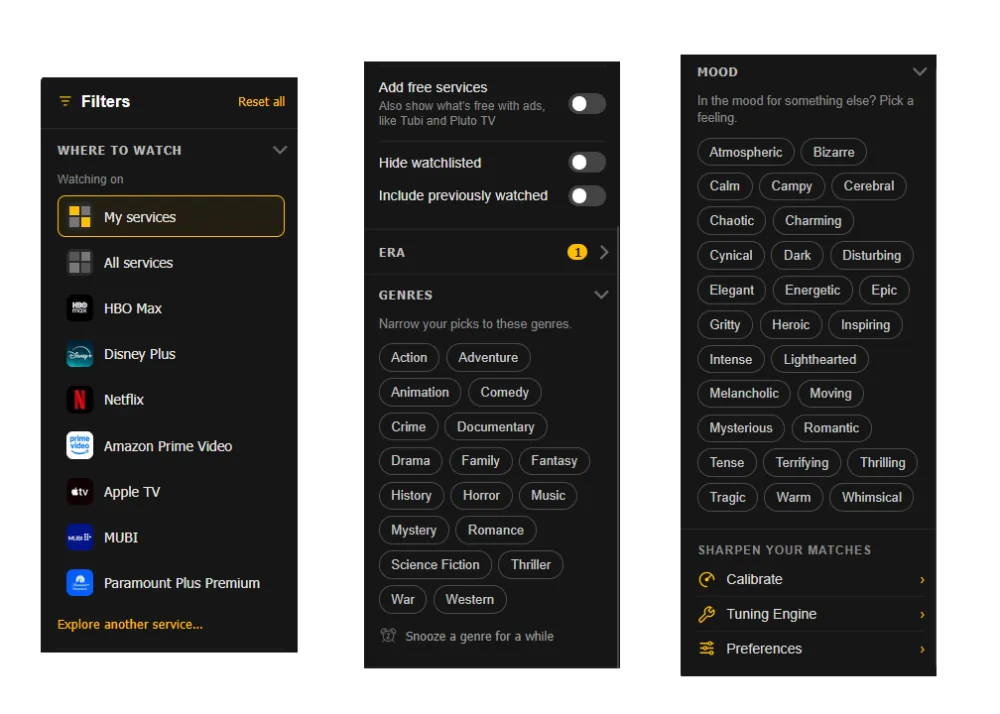The width and height of the screenshot is (1000, 714).
Task: Select the Disney Plus logo icon
Action: click(80, 354)
